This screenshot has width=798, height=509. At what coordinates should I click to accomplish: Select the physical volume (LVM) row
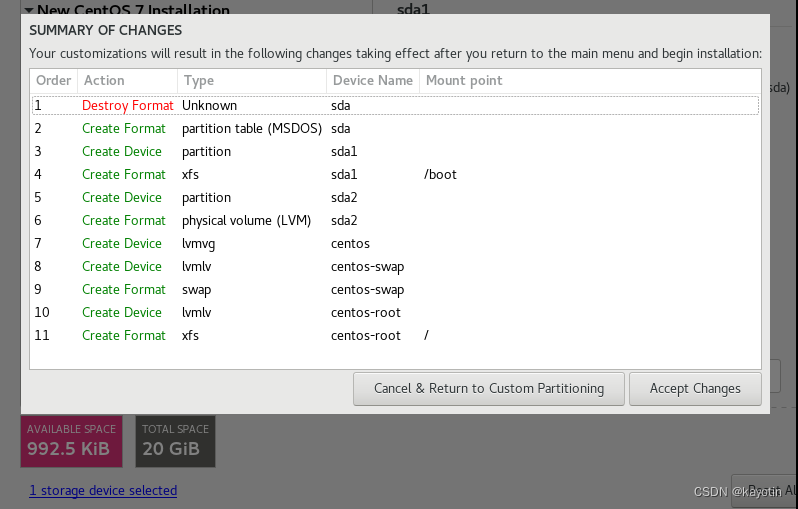(395, 220)
